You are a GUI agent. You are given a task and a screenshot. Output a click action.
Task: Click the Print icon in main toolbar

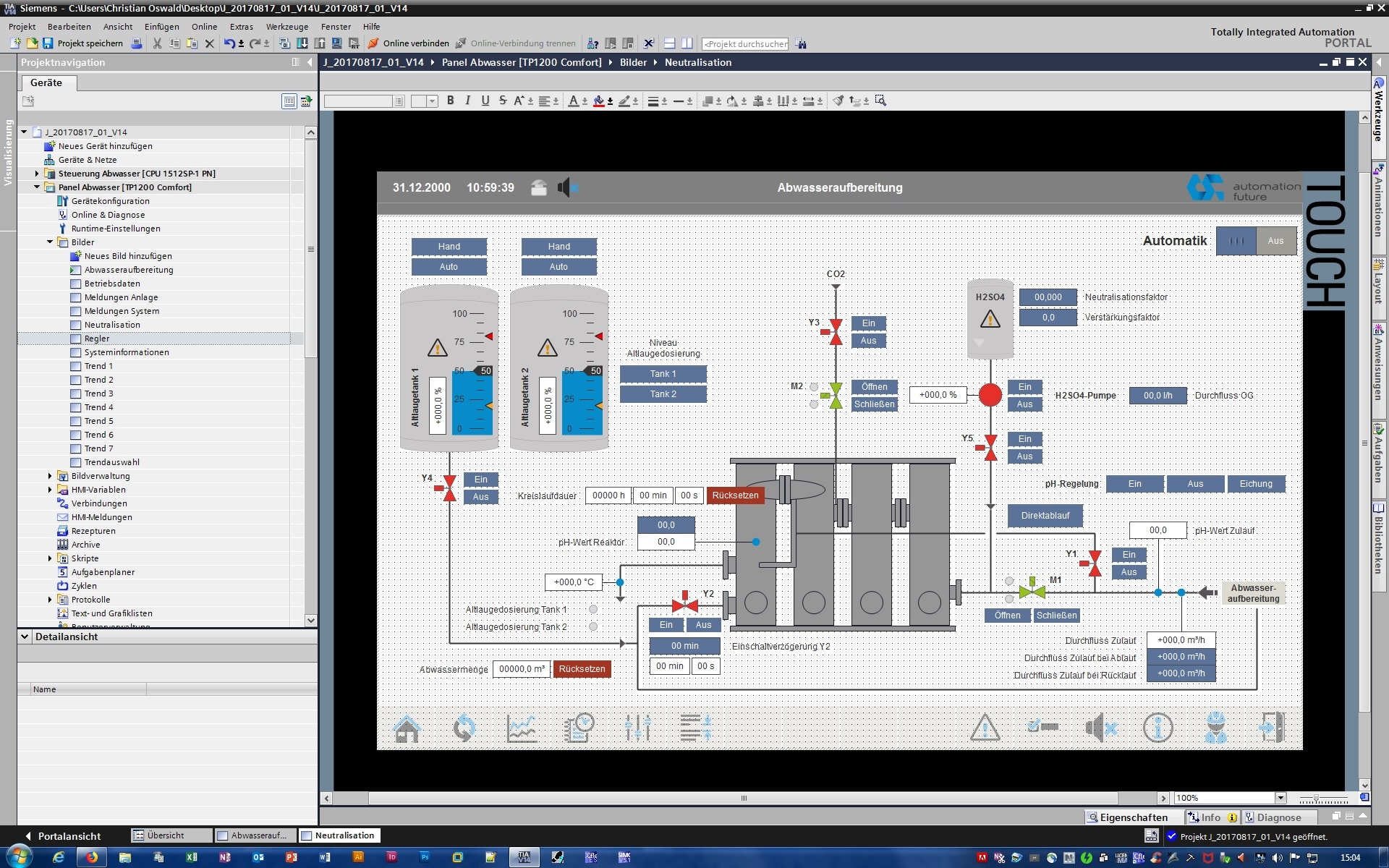tap(137, 43)
